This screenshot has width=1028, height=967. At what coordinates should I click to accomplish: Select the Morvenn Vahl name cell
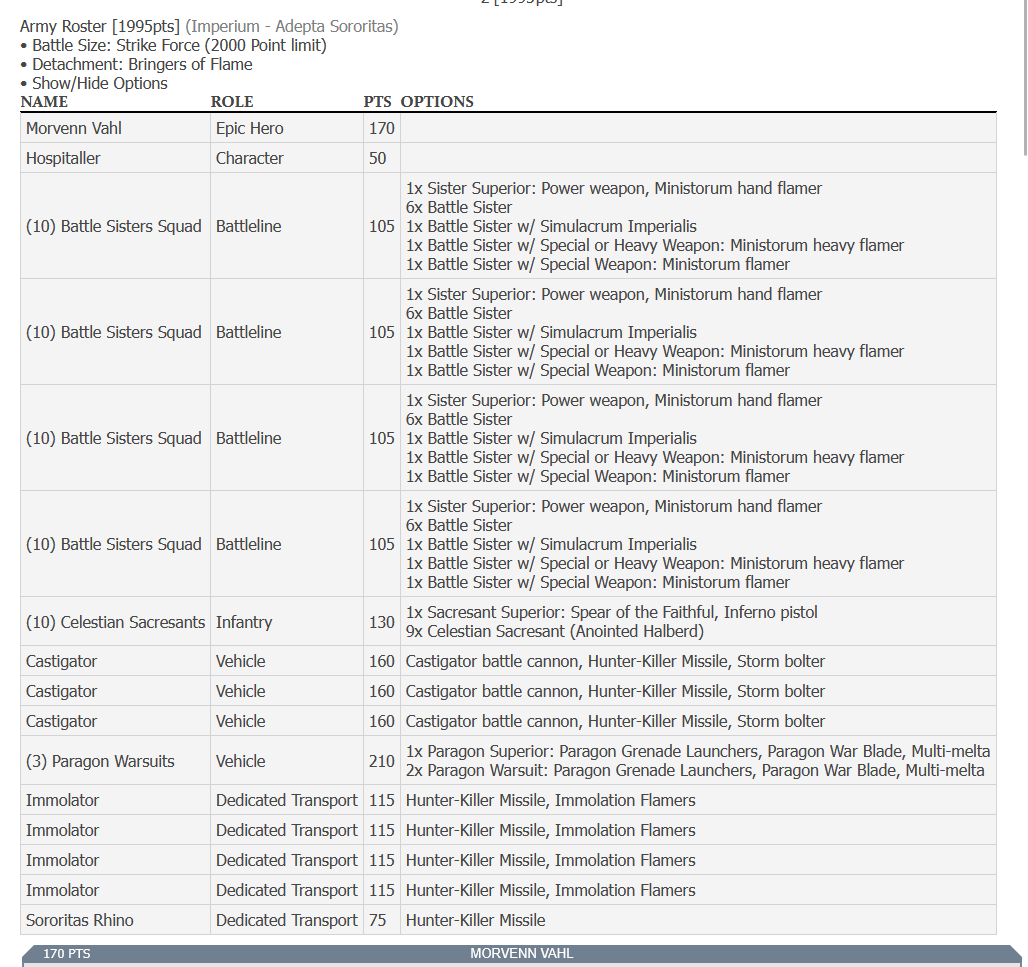point(115,128)
